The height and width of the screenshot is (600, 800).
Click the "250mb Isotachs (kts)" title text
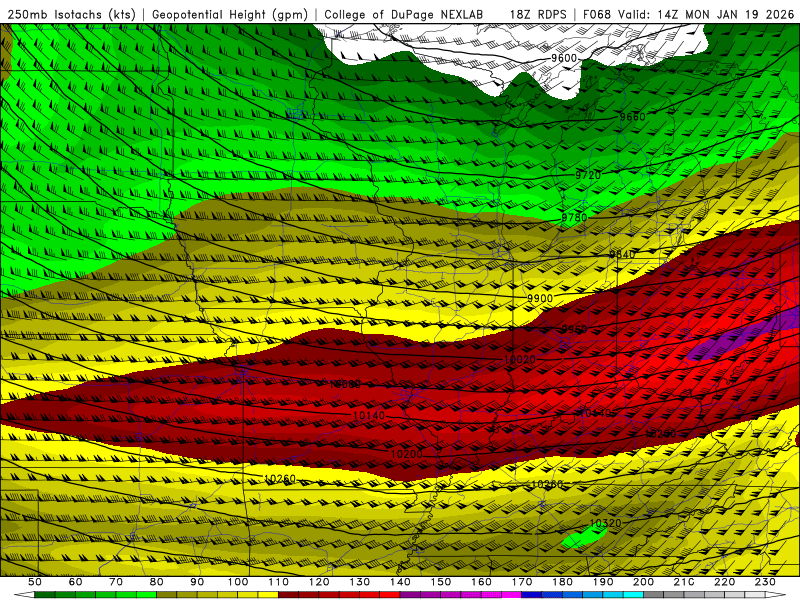pos(72,14)
